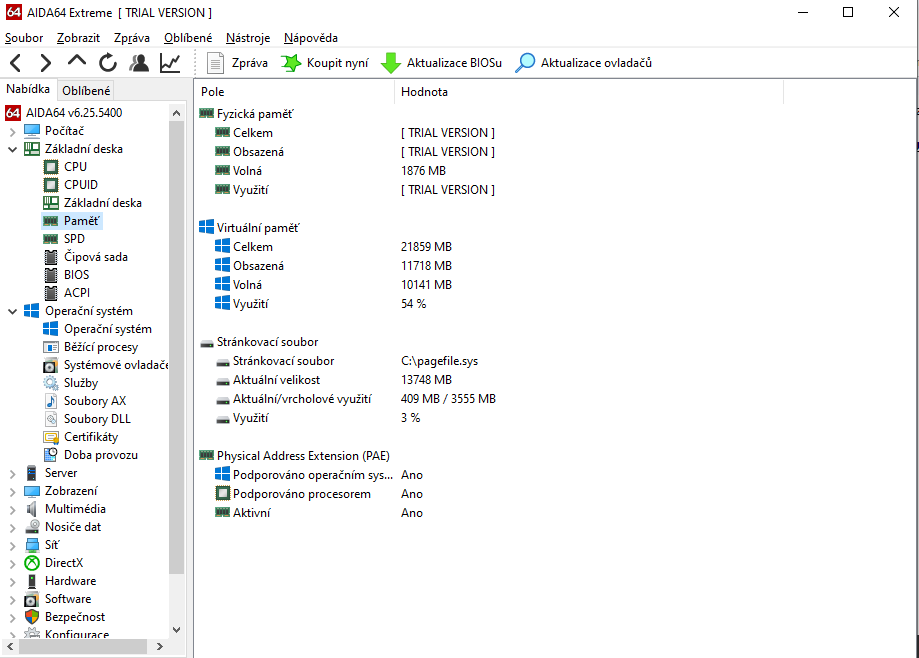Click the tree scrollbar up arrow
The width and height of the screenshot is (919, 658).
[x=176, y=113]
